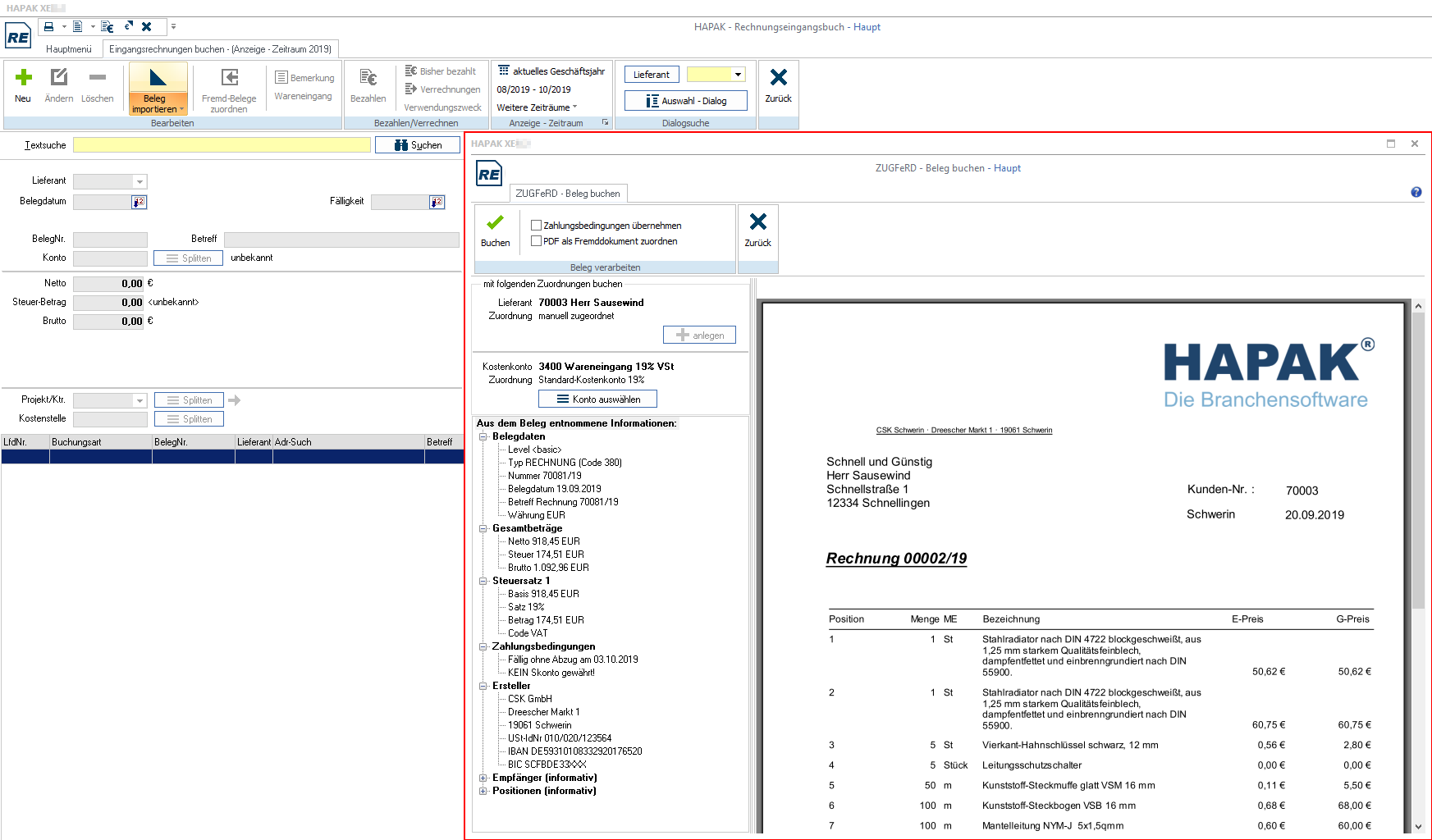The image size is (1432, 840).
Task: Expand the Empfänger (informativ) node
Action: [483, 778]
